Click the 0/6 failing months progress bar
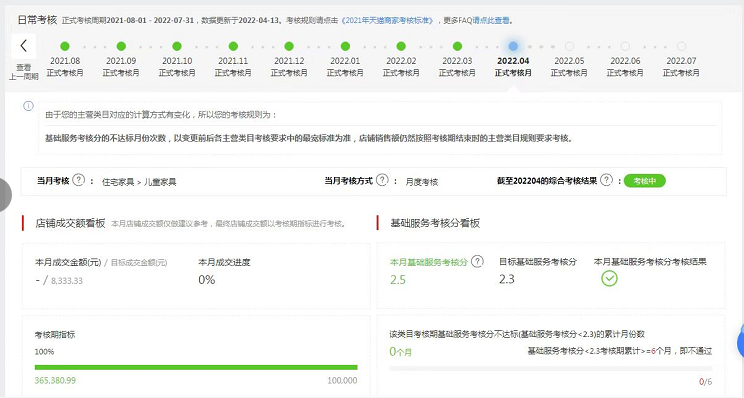 pyautogui.click(x=550, y=368)
